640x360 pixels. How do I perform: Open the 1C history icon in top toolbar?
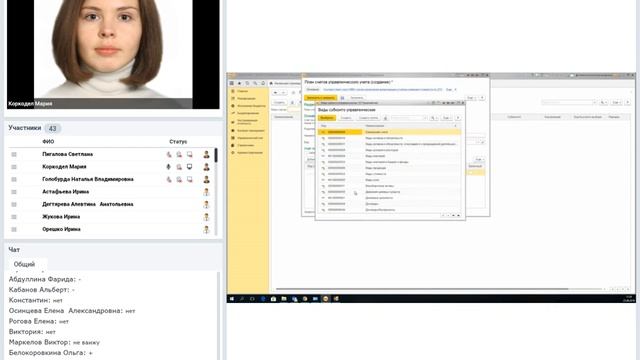click(247, 83)
